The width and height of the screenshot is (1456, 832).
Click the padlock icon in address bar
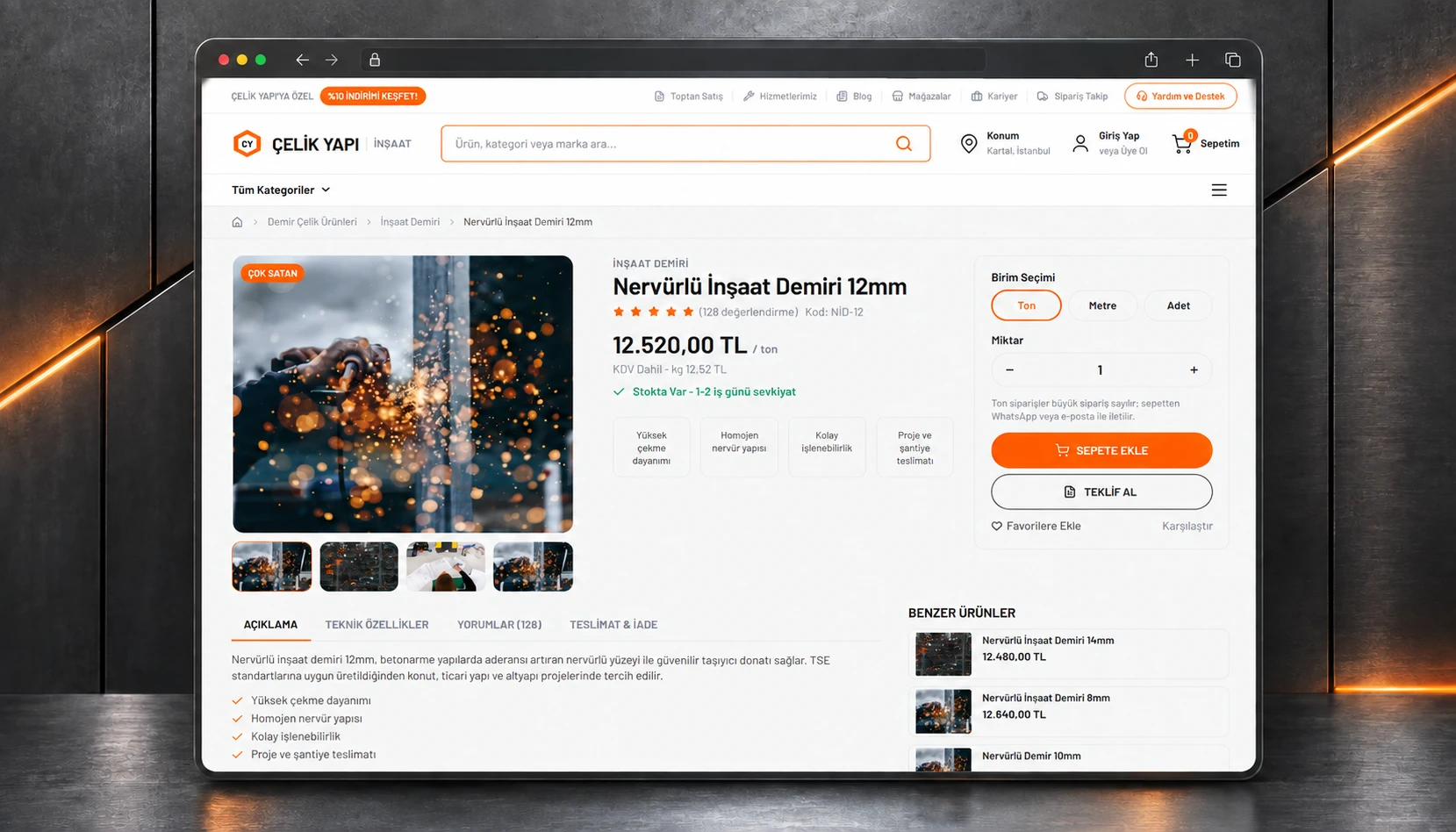[x=375, y=60]
